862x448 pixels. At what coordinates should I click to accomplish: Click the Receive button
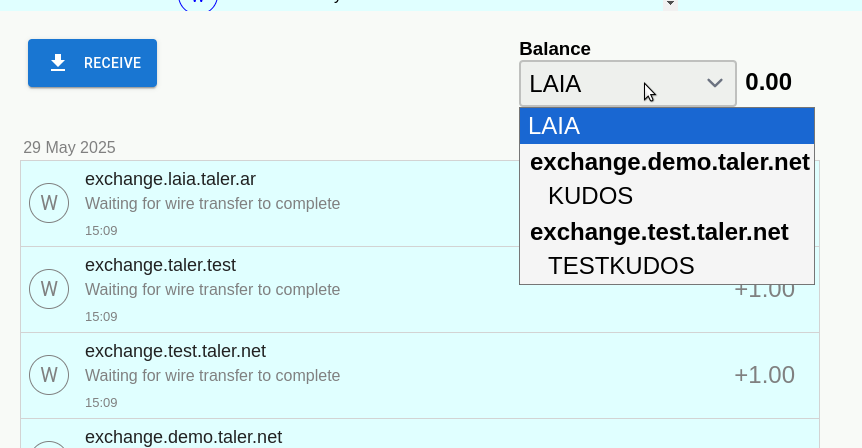point(92,63)
